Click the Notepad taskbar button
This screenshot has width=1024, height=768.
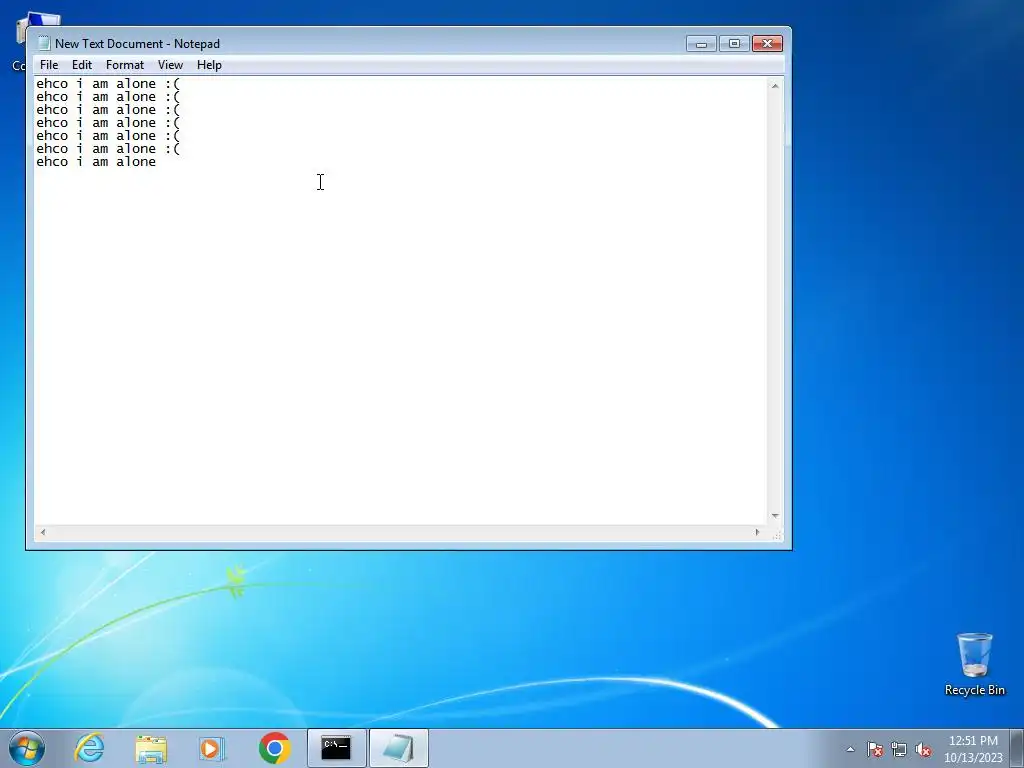(399, 748)
